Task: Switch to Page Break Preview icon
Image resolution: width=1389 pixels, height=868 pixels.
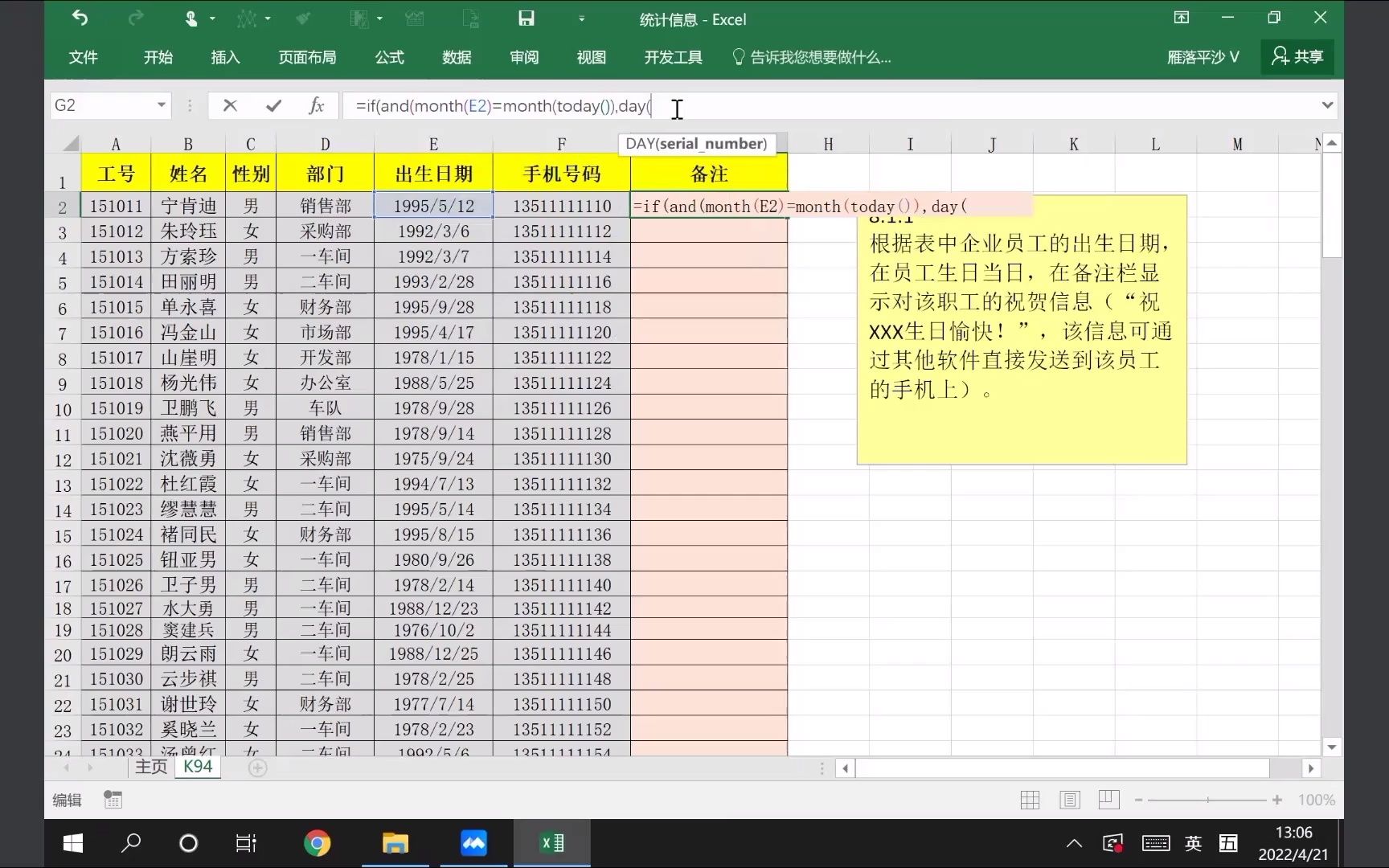Action: 1108,800
